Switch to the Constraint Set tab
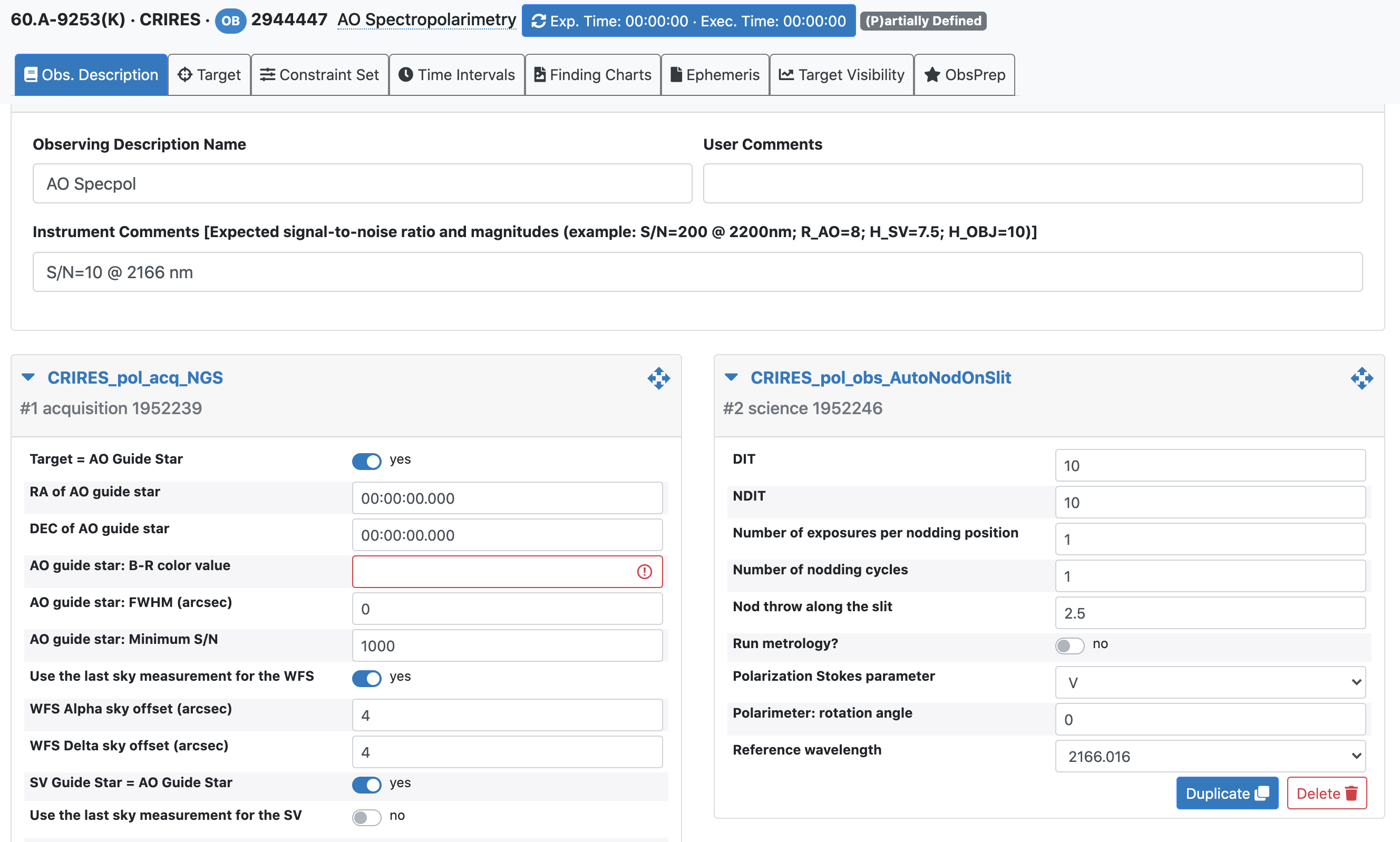The height and width of the screenshot is (842, 1400). pyautogui.click(x=319, y=74)
